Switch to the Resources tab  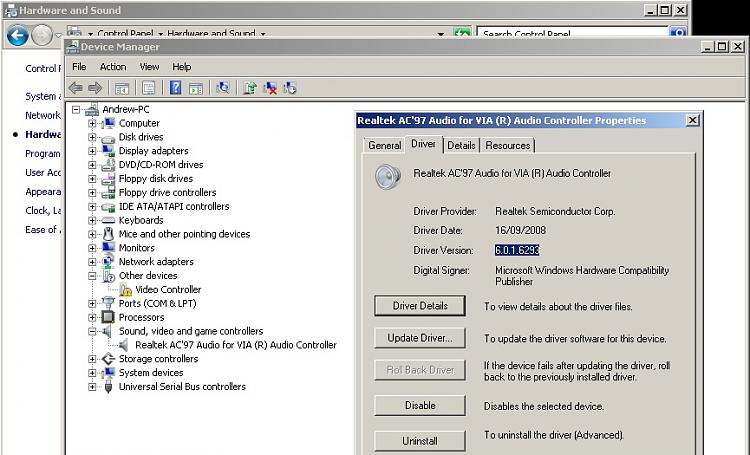[507, 145]
